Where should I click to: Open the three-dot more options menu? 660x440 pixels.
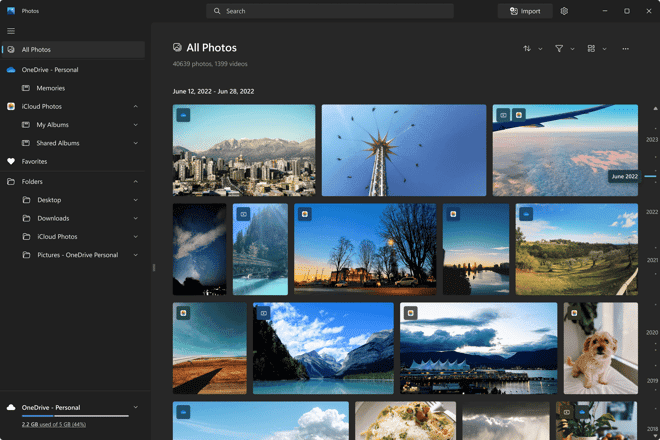pyautogui.click(x=626, y=48)
